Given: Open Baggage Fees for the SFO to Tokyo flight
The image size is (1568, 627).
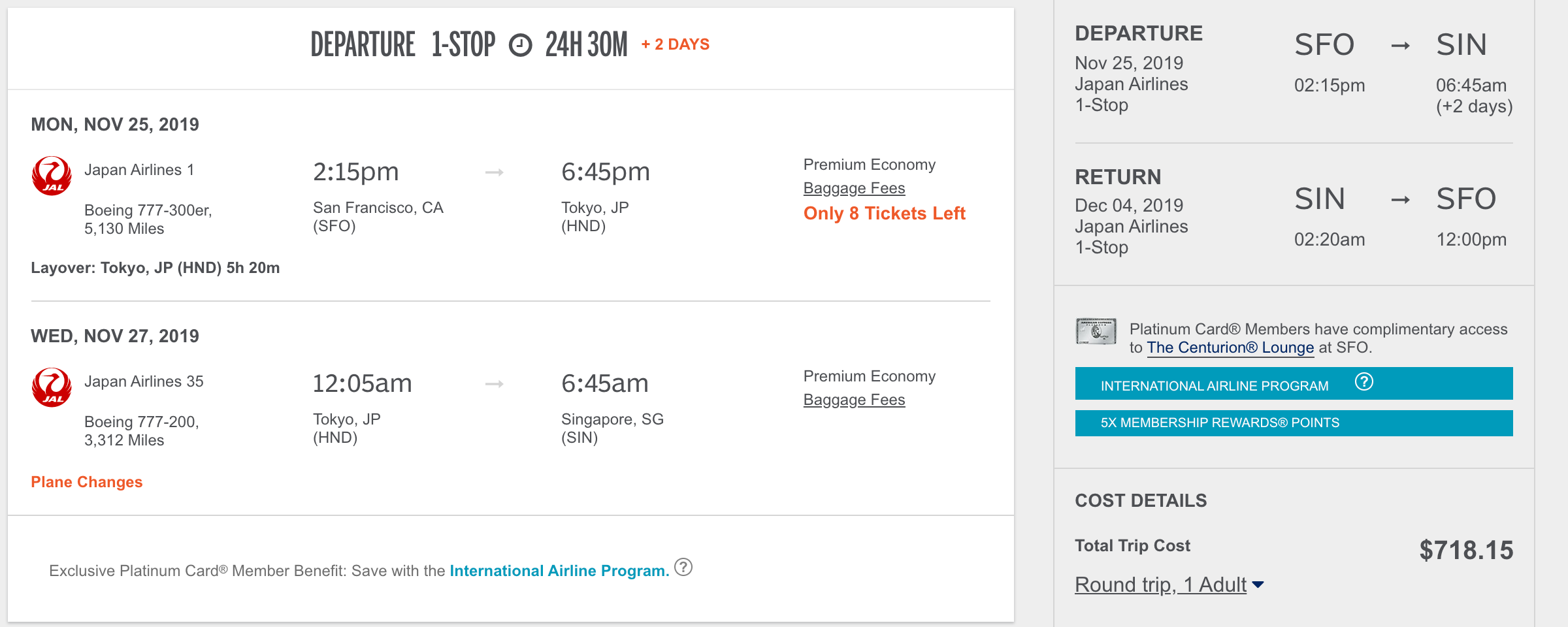Looking at the screenshot, I should pos(854,188).
